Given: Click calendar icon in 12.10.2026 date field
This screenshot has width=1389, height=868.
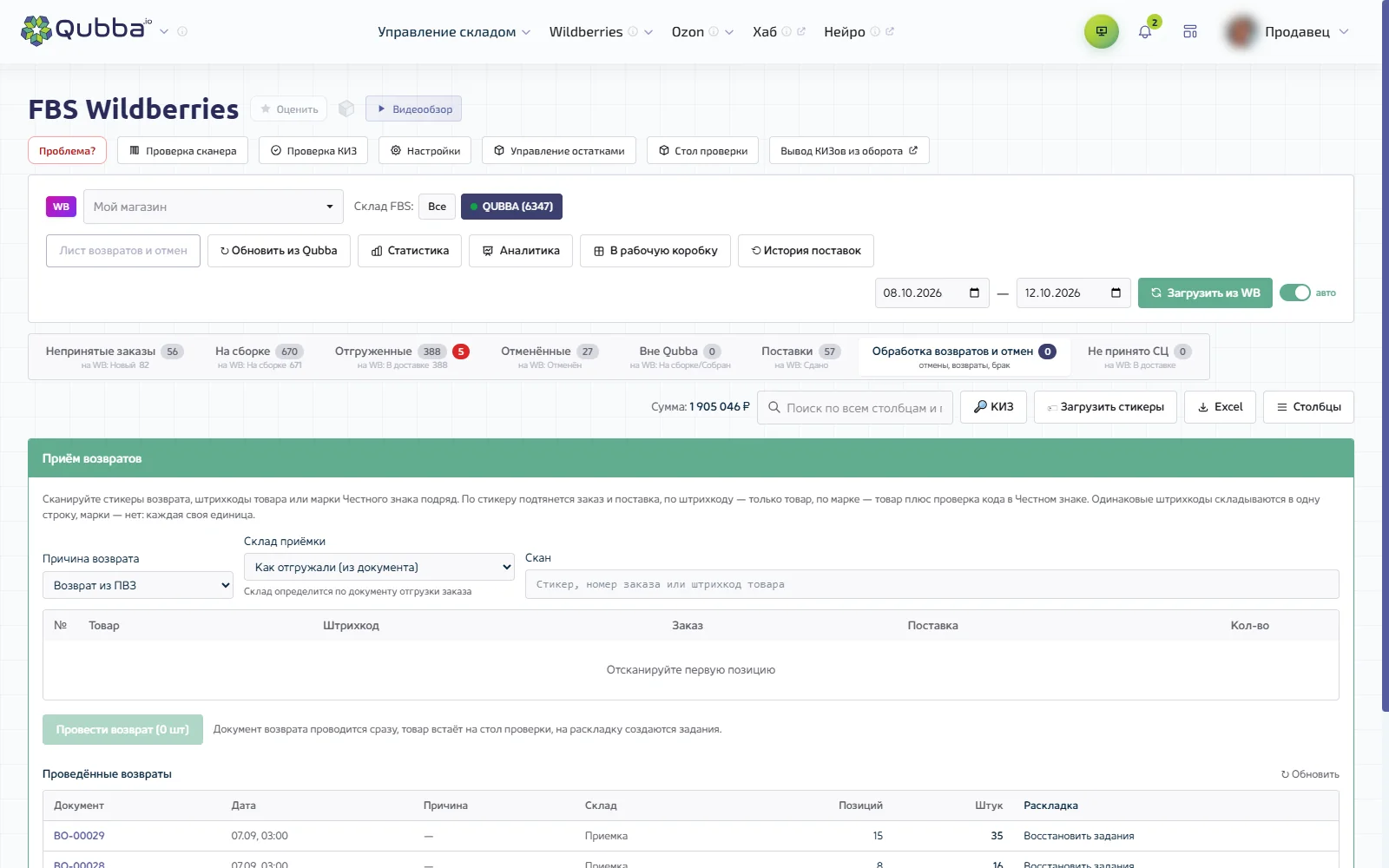Looking at the screenshot, I should [x=1116, y=293].
